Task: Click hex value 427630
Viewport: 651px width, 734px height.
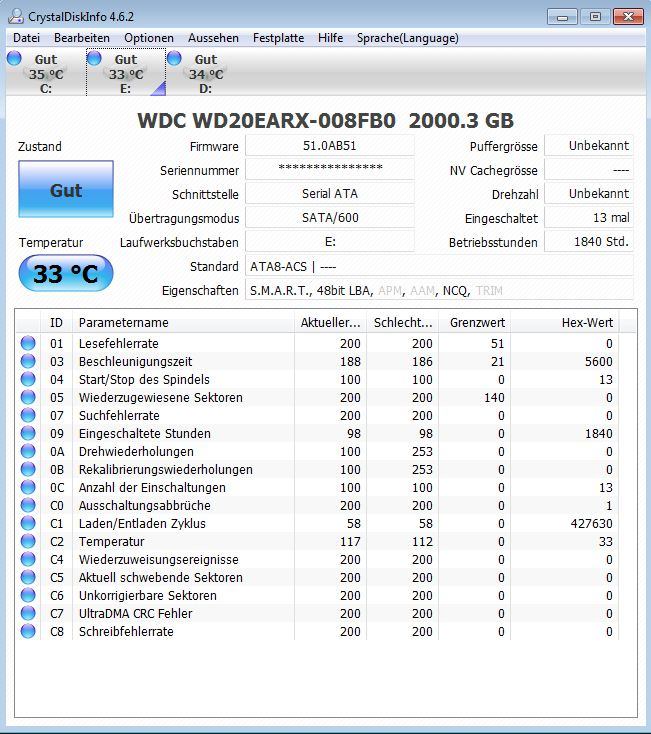Action: (592, 523)
